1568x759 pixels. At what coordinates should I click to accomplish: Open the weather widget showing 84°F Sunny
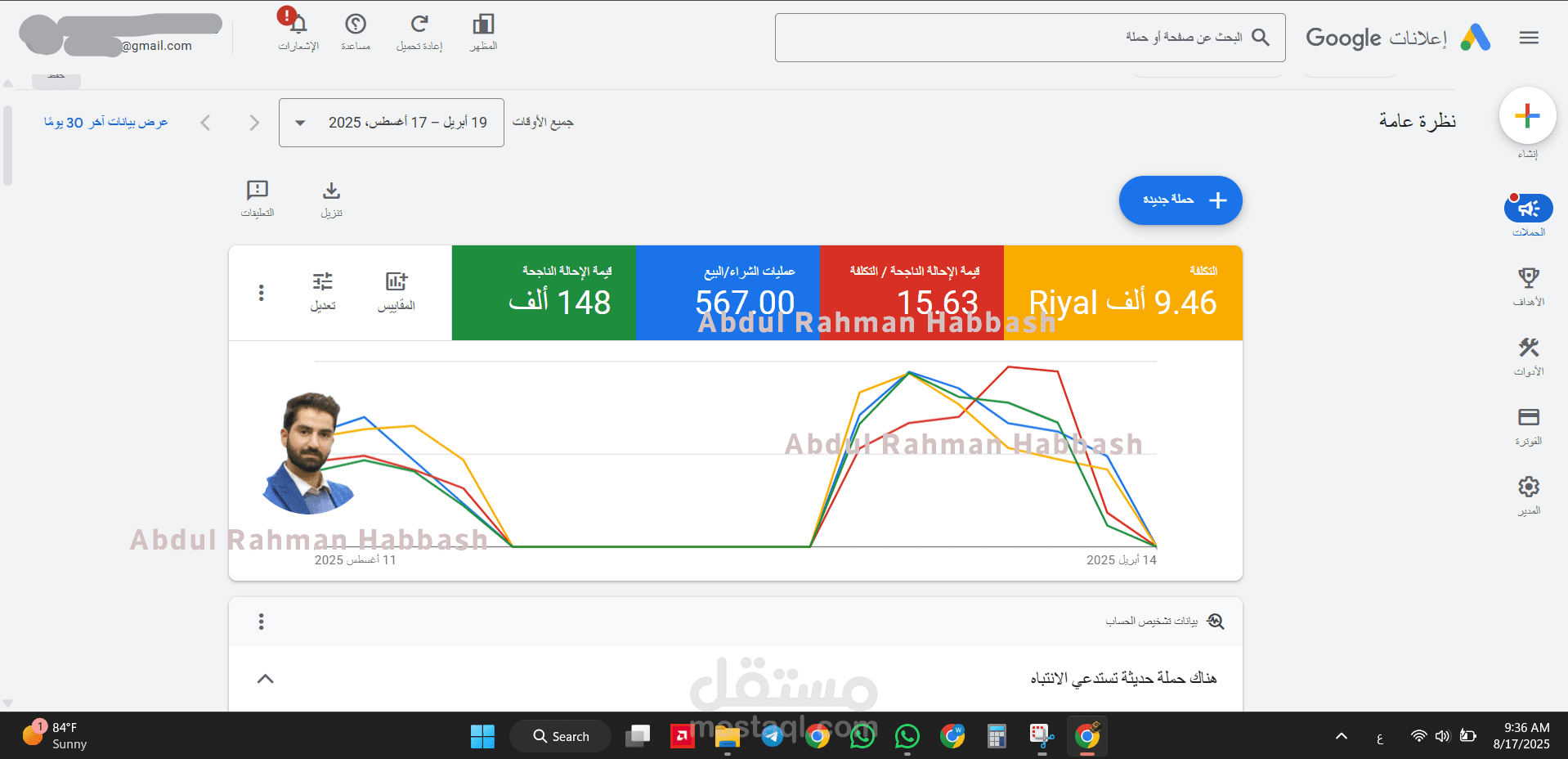[x=56, y=735]
